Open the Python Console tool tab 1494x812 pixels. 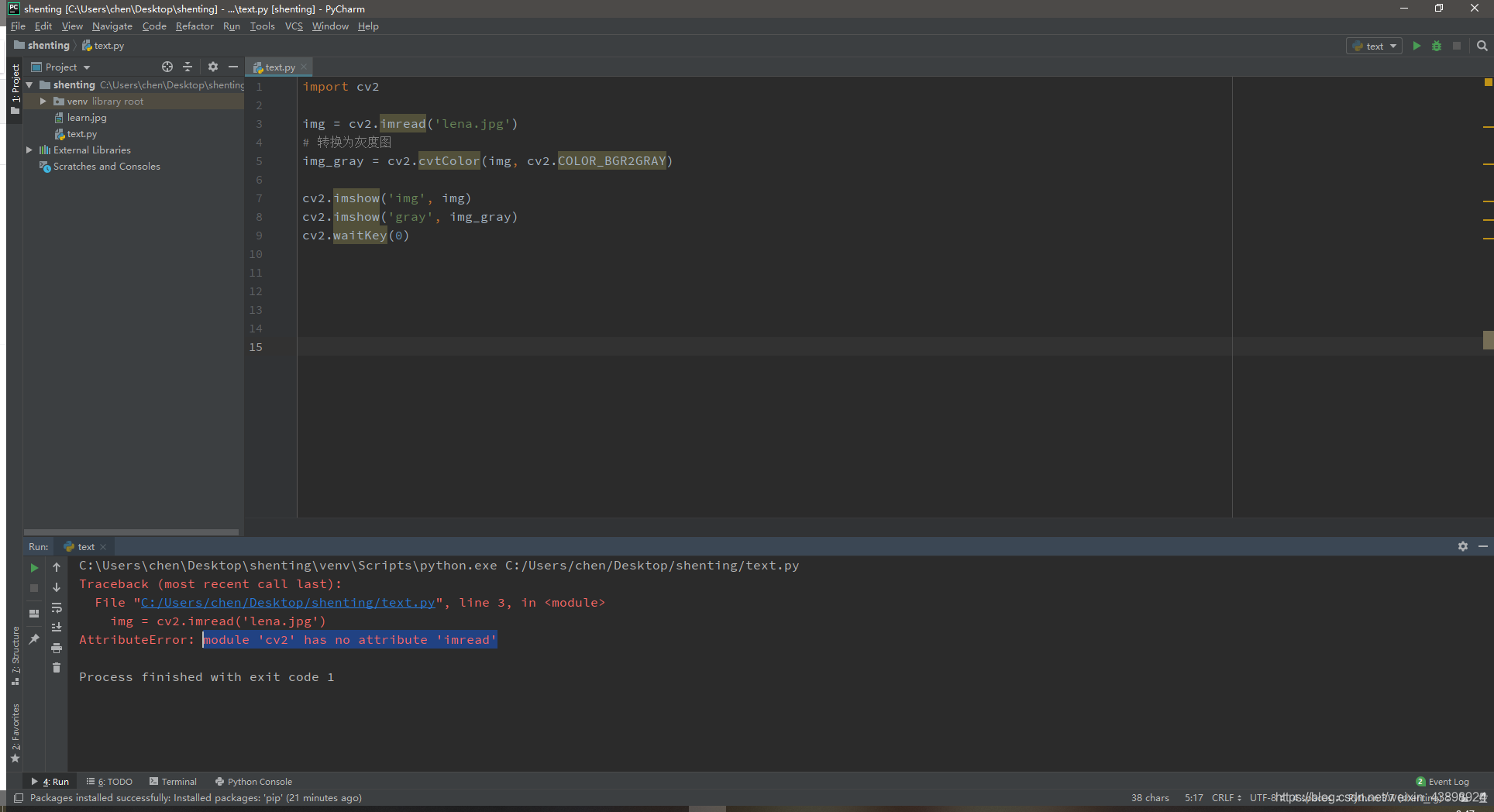pyautogui.click(x=253, y=782)
